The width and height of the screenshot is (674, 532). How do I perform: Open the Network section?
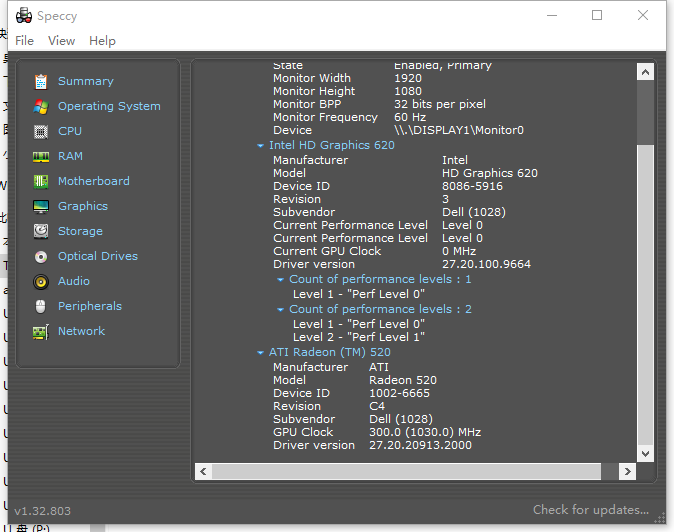tap(81, 331)
